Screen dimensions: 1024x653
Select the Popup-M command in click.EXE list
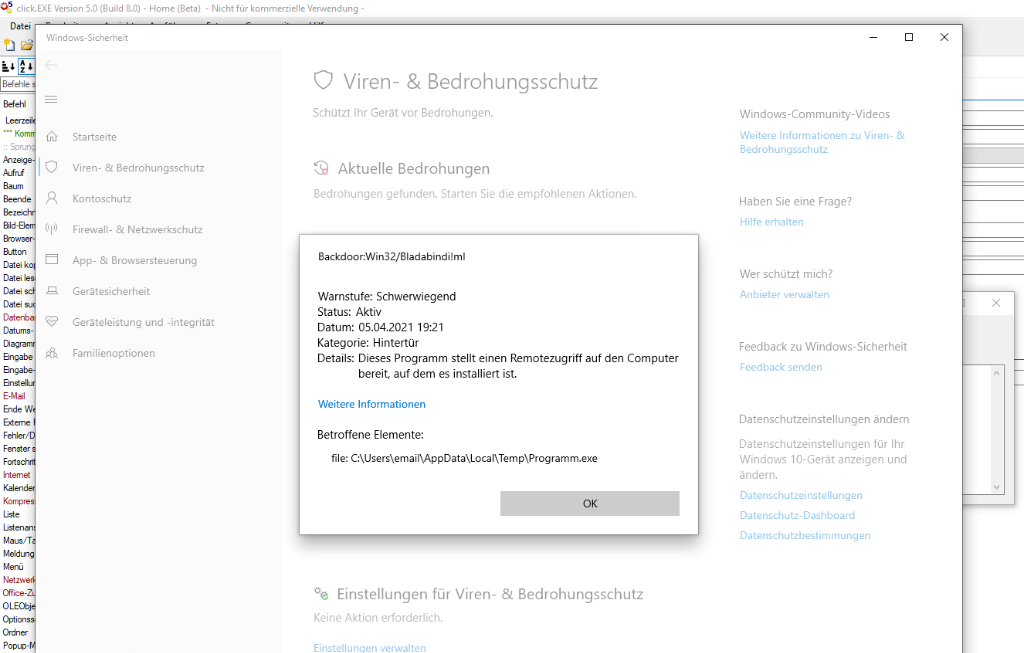click(x=18, y=645)
